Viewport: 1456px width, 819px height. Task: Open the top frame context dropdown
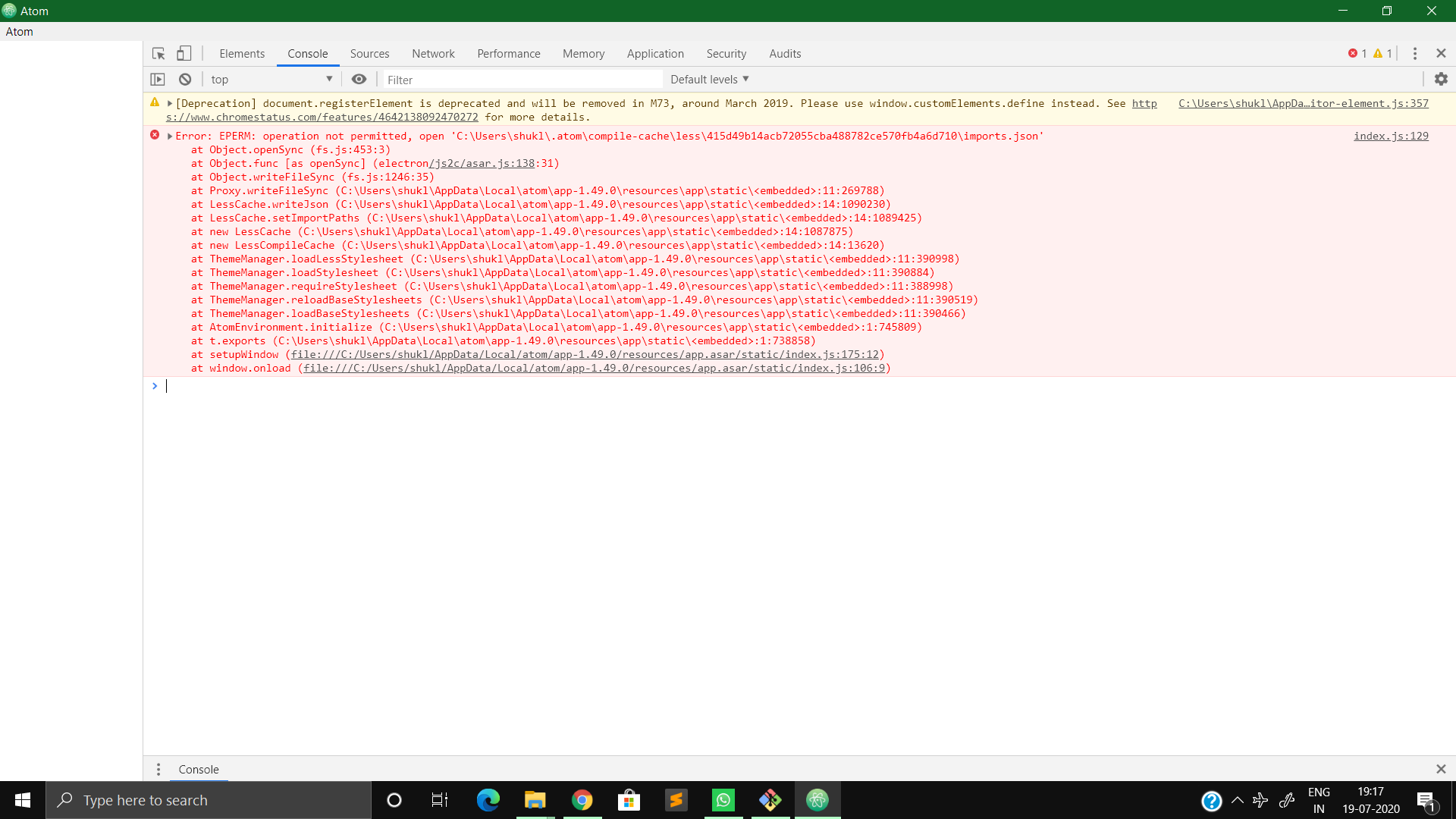269,79
